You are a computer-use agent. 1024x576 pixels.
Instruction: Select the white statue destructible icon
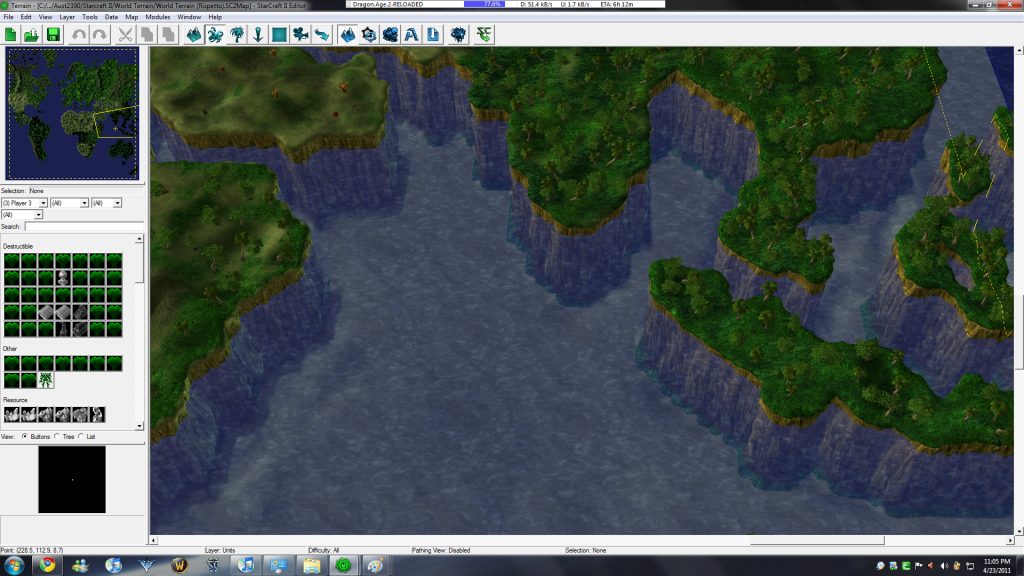[x=63, y=278]
